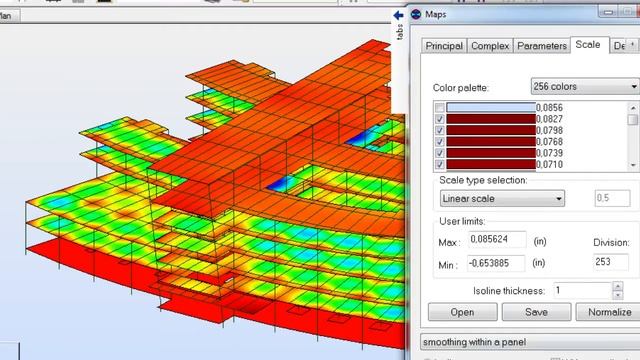The width and height of the screenshot is (640, 360).
Task: Decrease isoline thickness with down arrow
Action: pos(618,295)
